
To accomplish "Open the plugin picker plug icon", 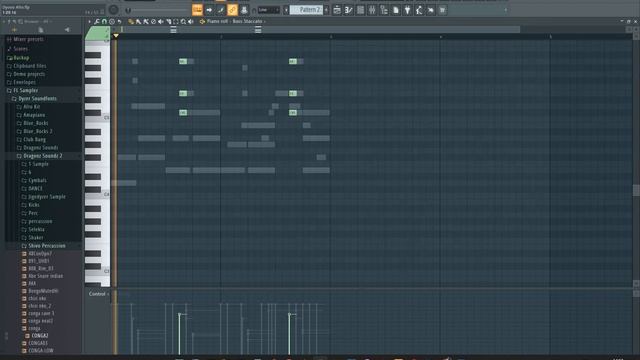I will 407,10.
